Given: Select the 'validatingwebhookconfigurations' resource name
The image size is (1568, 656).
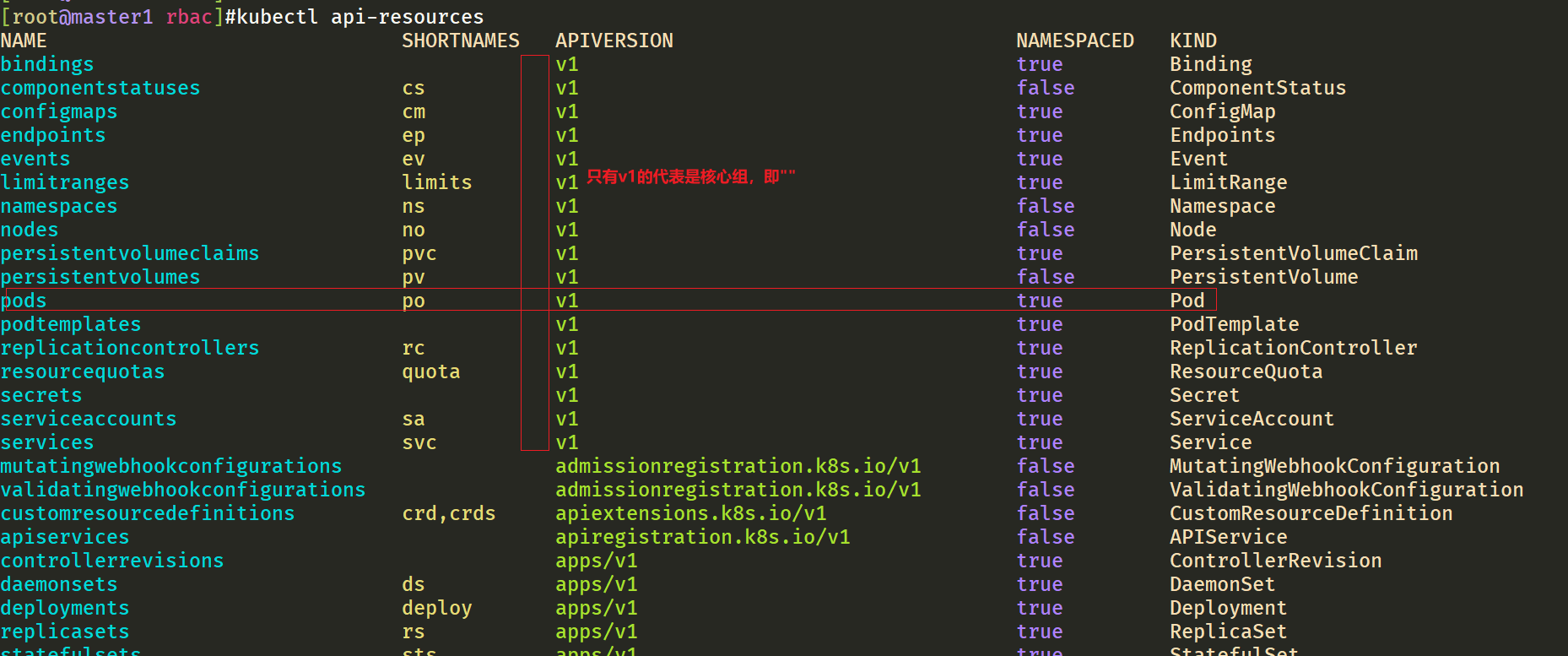Looking at the screenshot, I should [x=183, y=490].
